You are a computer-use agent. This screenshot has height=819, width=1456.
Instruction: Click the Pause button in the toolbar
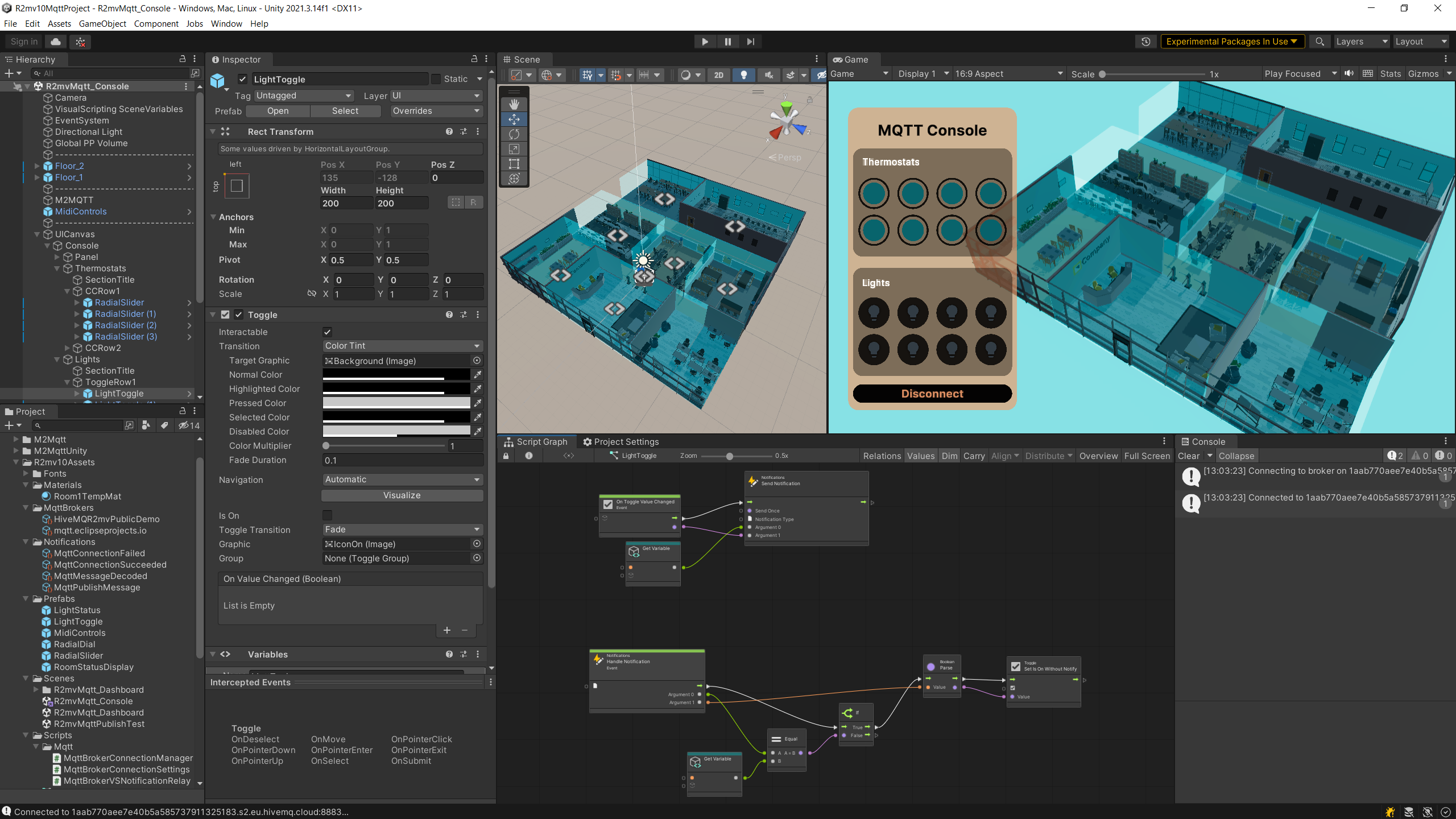pos(727,42)
